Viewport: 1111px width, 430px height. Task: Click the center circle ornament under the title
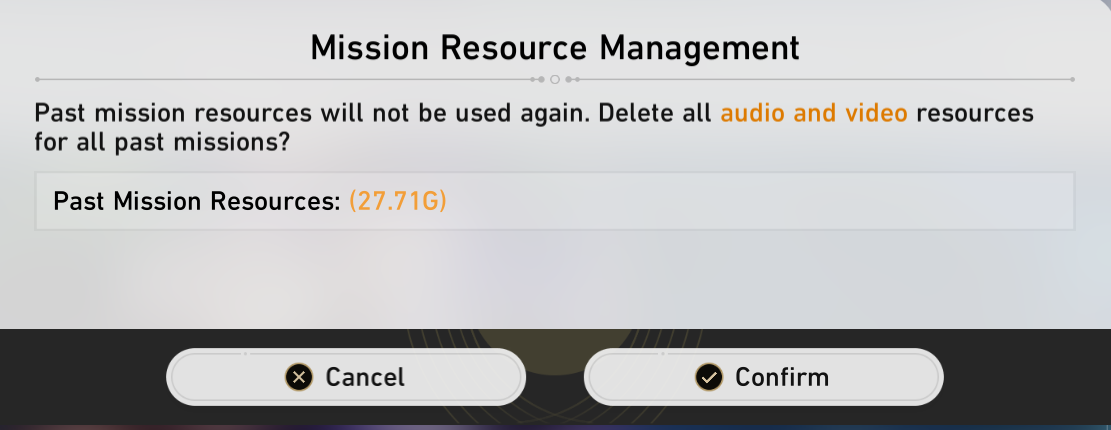555,78
